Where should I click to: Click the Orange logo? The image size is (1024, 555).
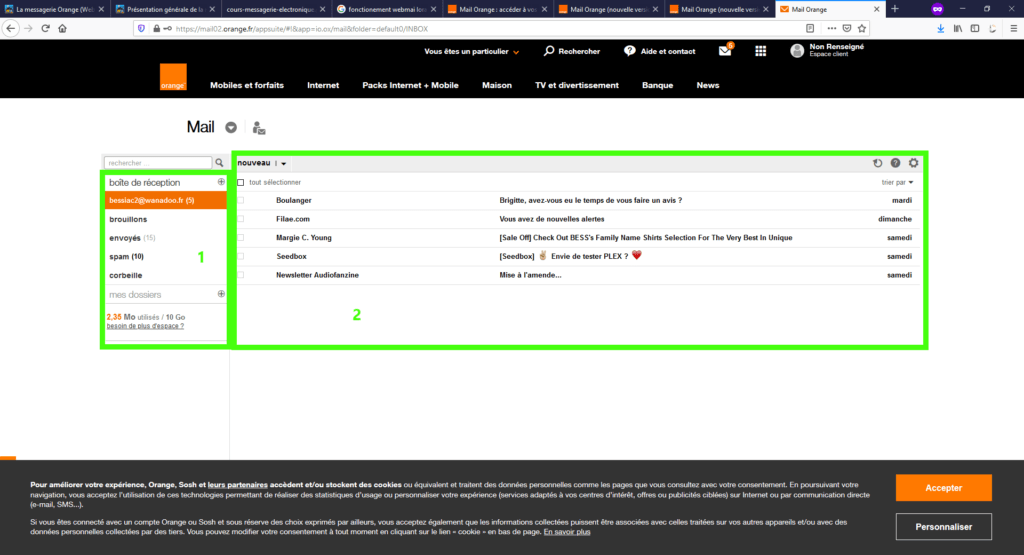pyautogui.click(x=173, y=77)
